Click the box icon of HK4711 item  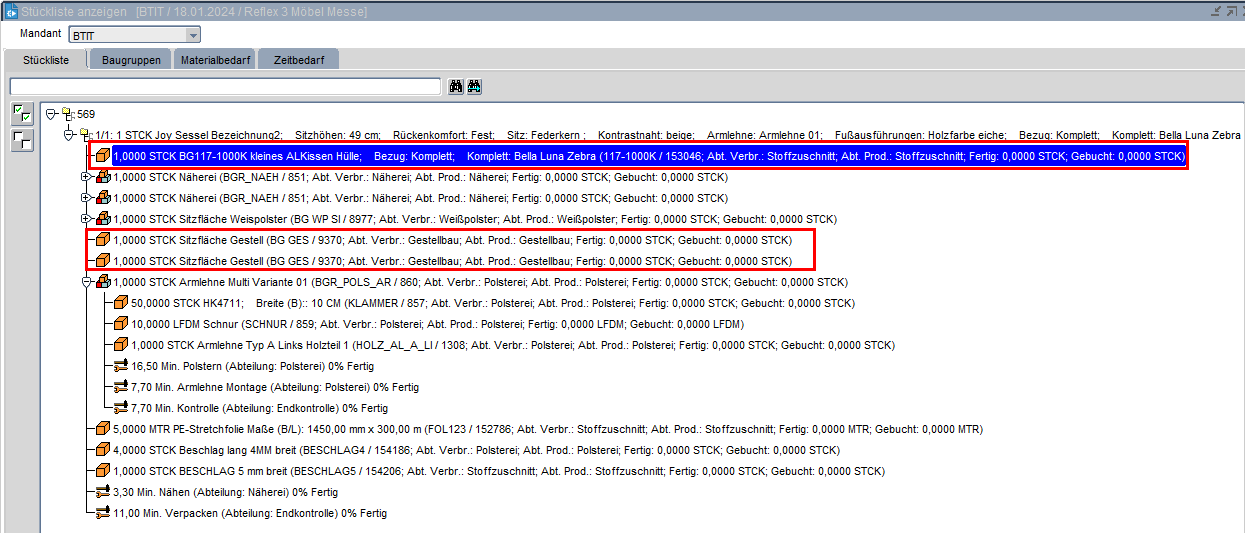tap(120, 303)
